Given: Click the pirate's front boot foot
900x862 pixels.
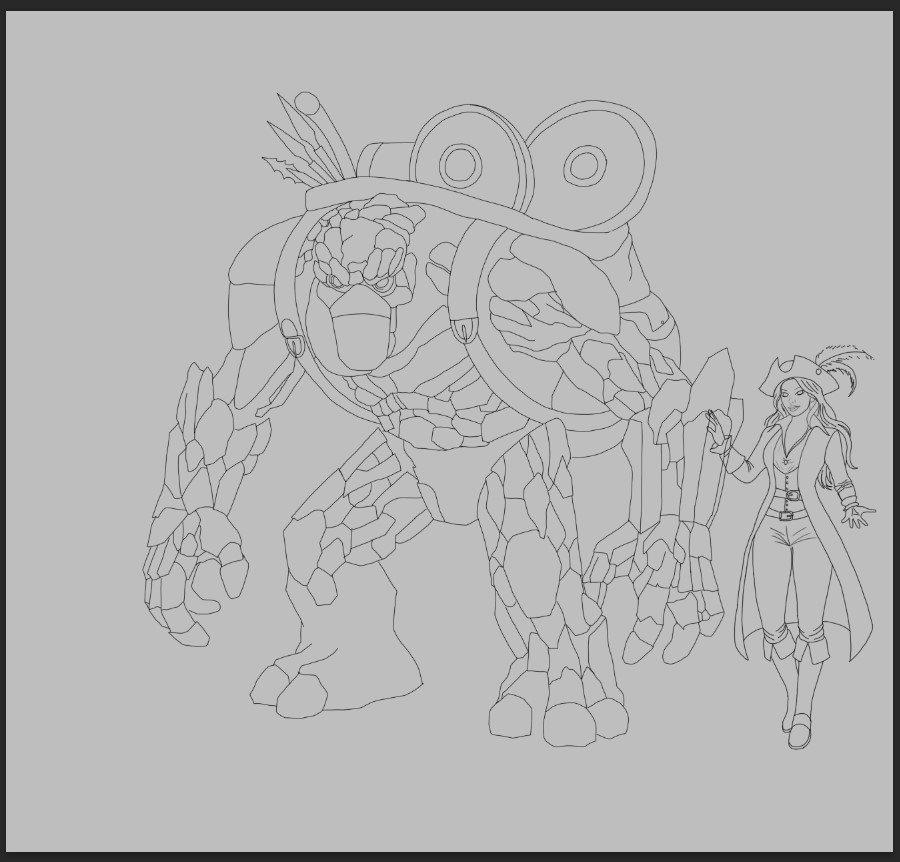Looking at the screenshot, I should (798, 735).
